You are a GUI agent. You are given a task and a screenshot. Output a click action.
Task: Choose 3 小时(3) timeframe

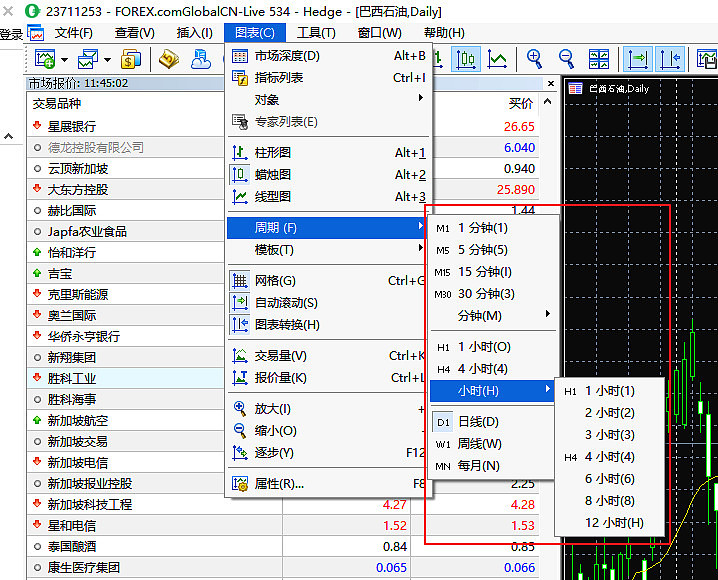pos(609,435)
